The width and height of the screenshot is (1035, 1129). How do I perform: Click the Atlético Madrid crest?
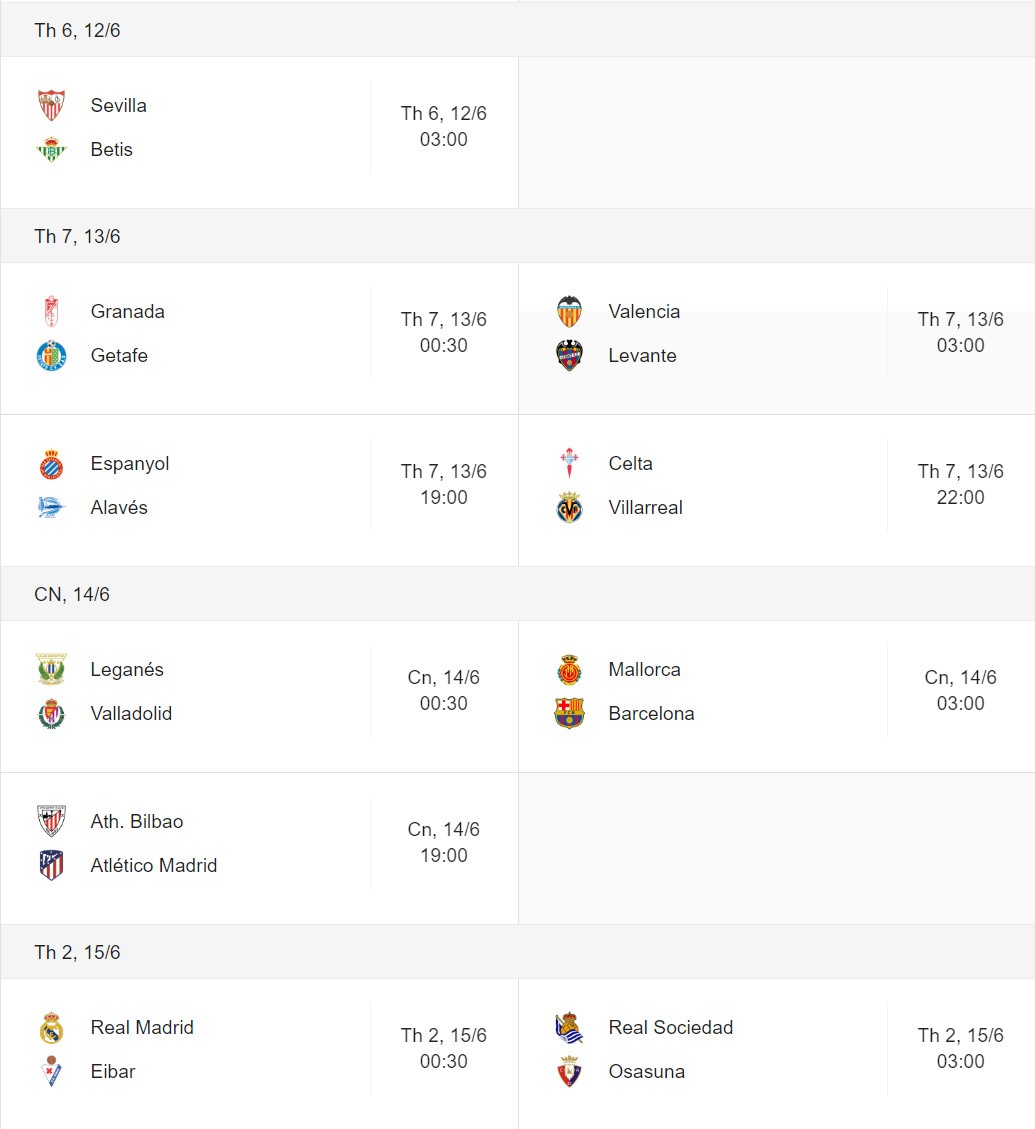coord(51,865)
